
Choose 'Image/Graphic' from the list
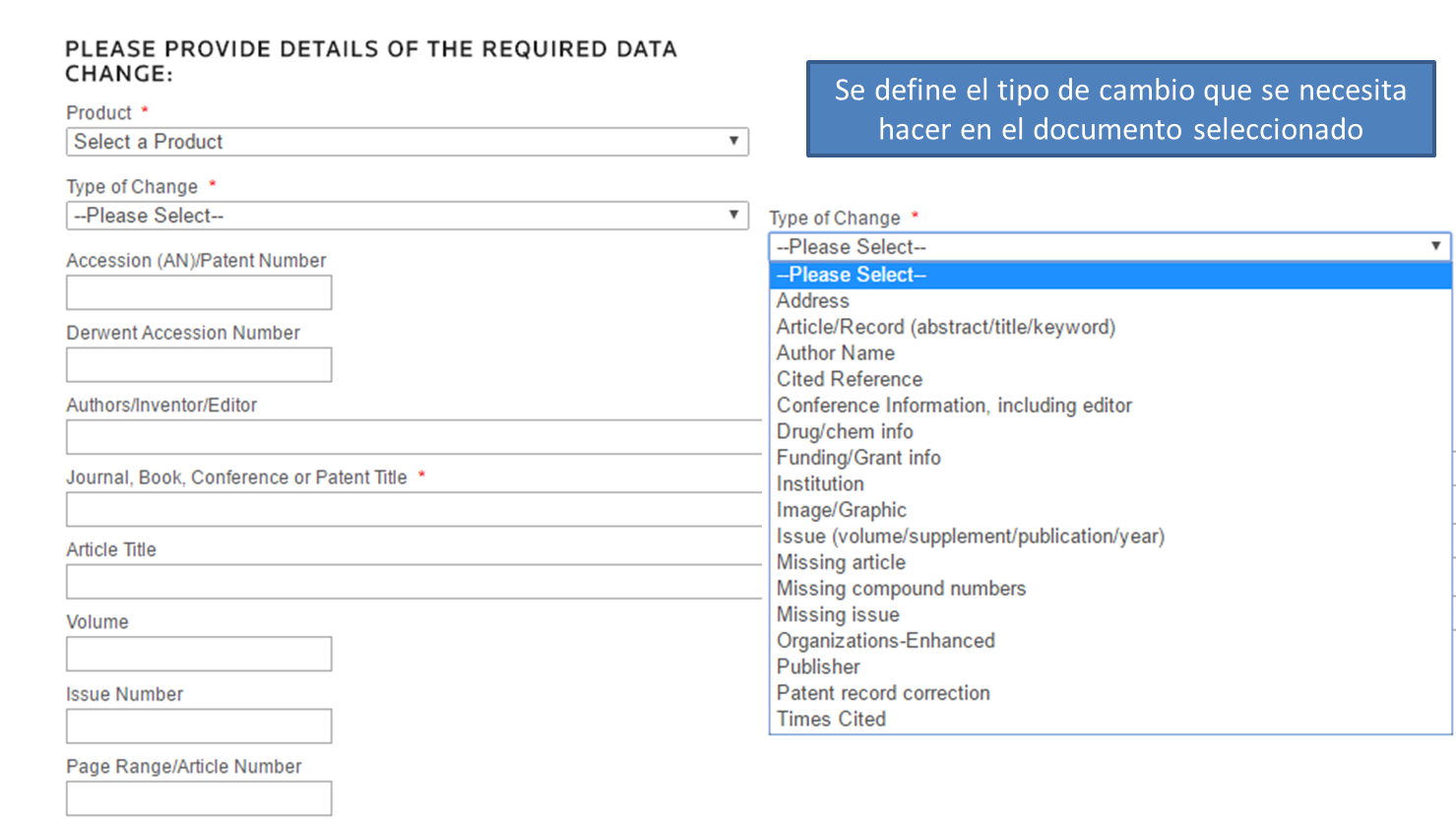tap(1109, 510)
